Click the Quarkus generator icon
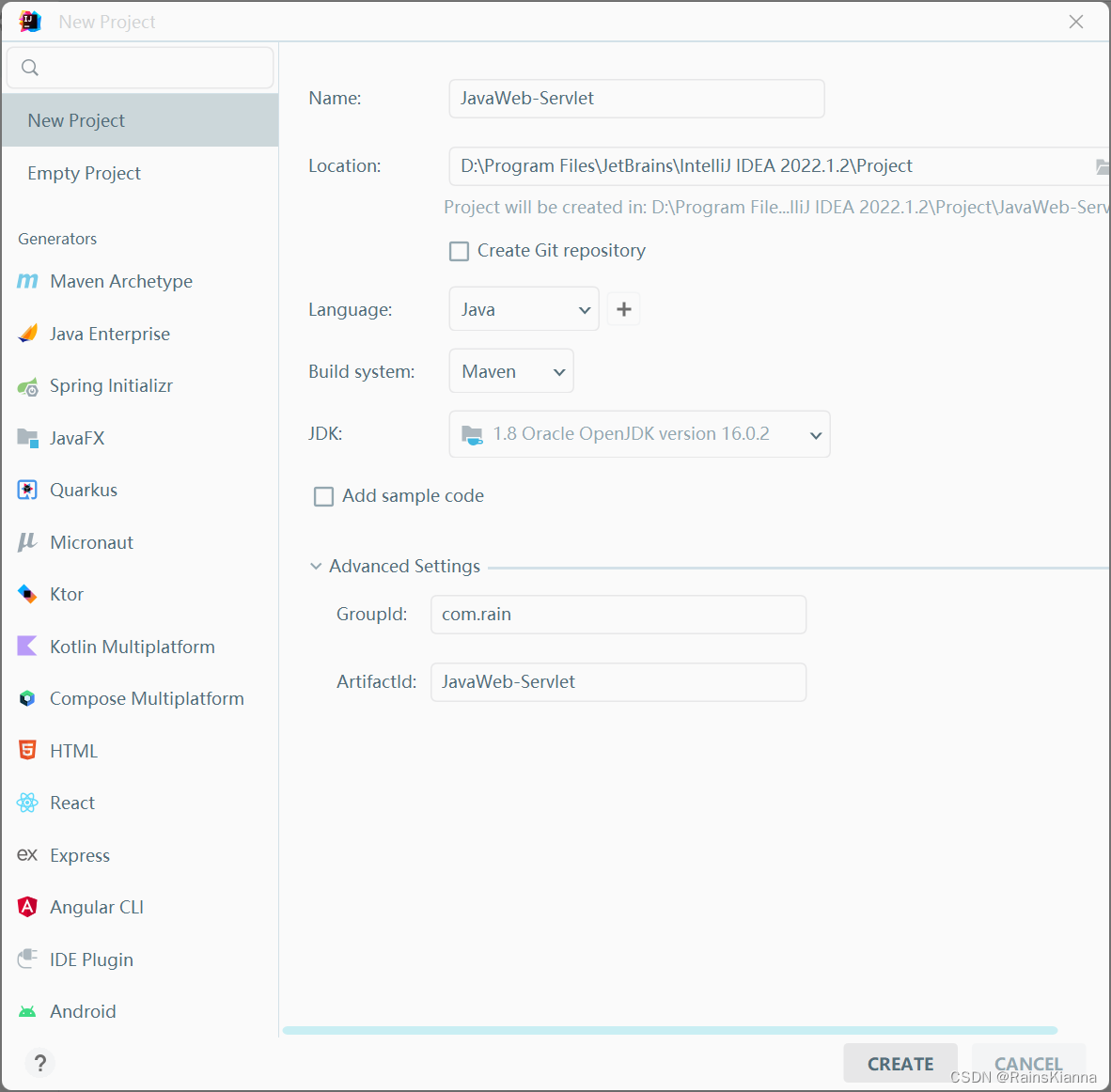 pos(27,490)
